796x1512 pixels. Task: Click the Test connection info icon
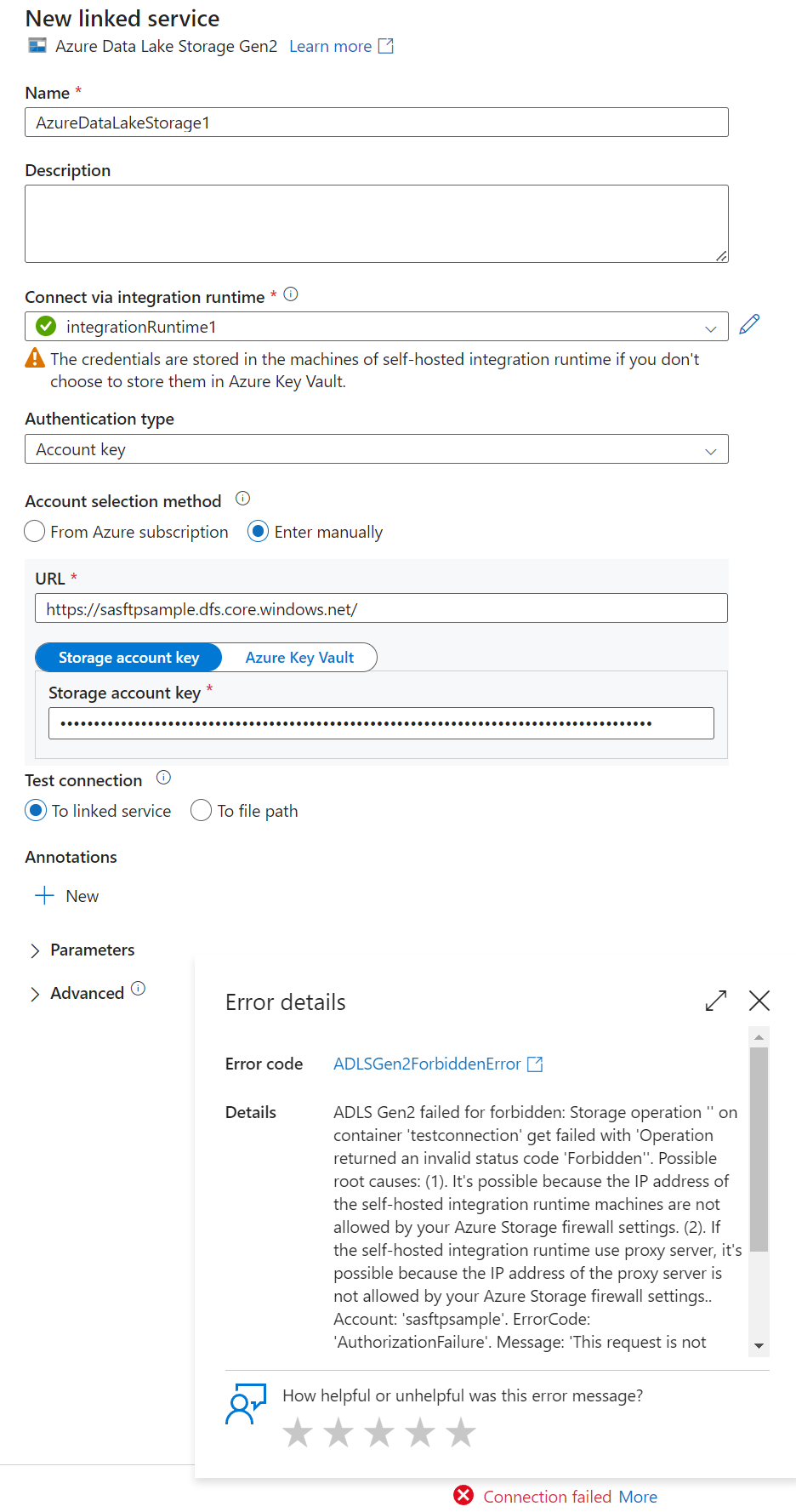(x=164, y=778)
